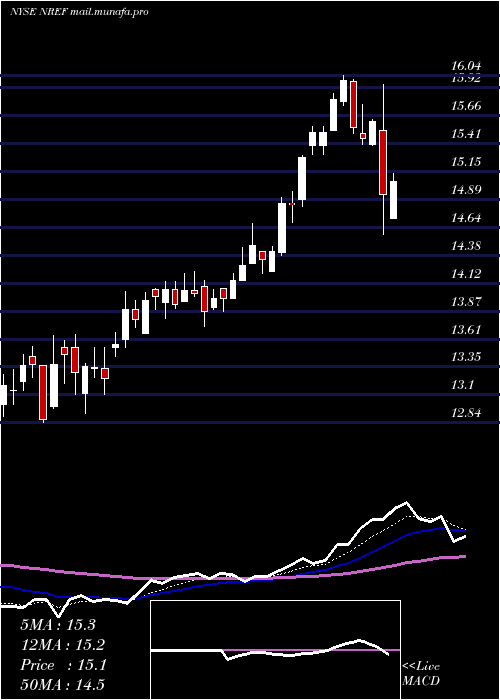The height and width of the screenshot is (700, 500).
Task: Click the 5MA : 15.3 readout
Action: (x=58, y=625)
